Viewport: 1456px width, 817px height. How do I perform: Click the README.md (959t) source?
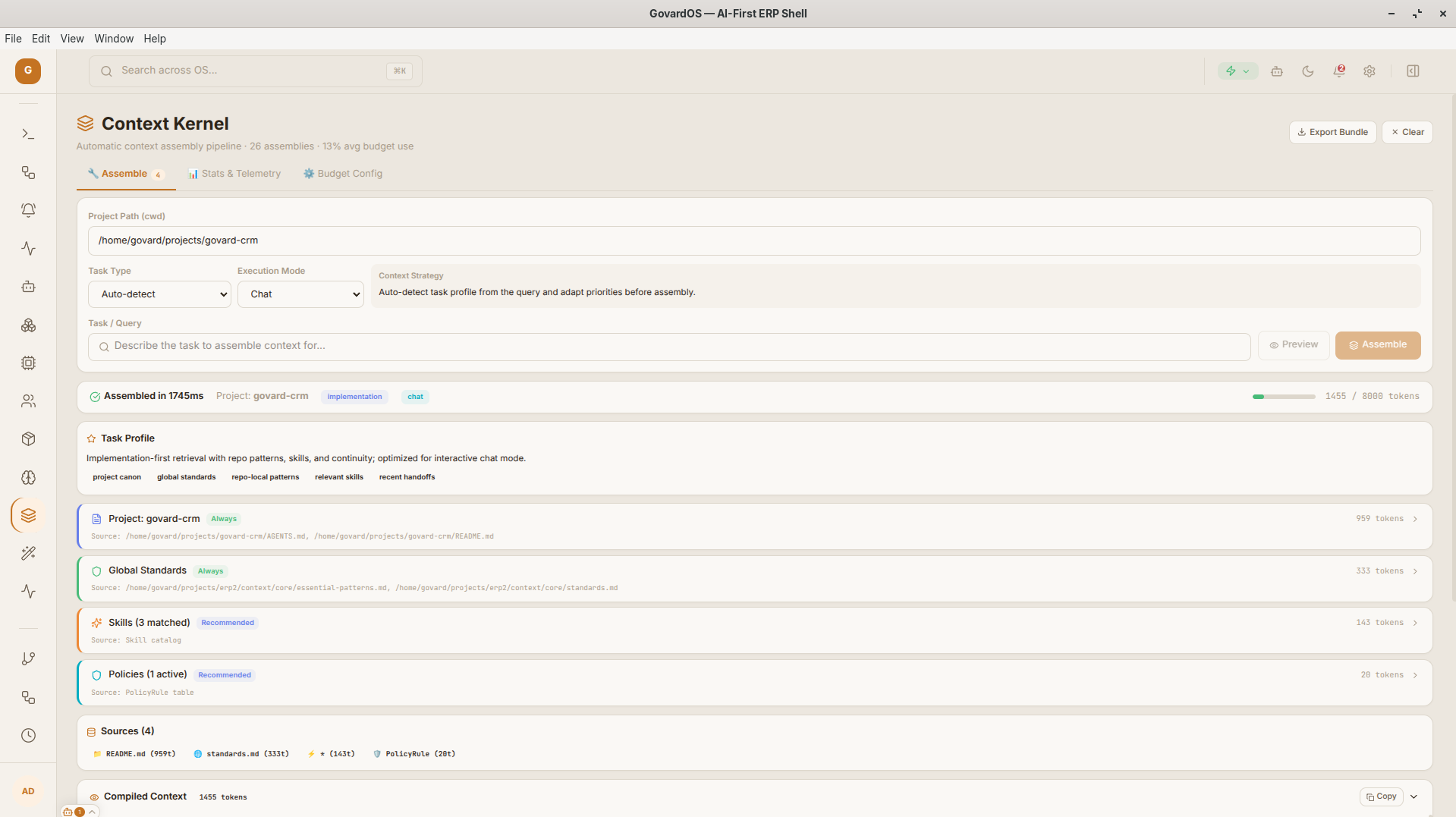tap(134, 754)
